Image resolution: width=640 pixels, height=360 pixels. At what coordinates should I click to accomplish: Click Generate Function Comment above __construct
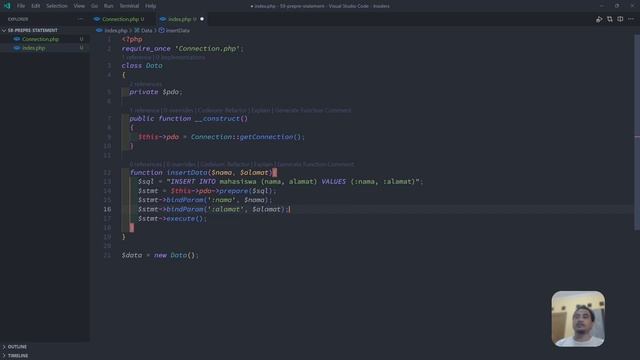313,110
